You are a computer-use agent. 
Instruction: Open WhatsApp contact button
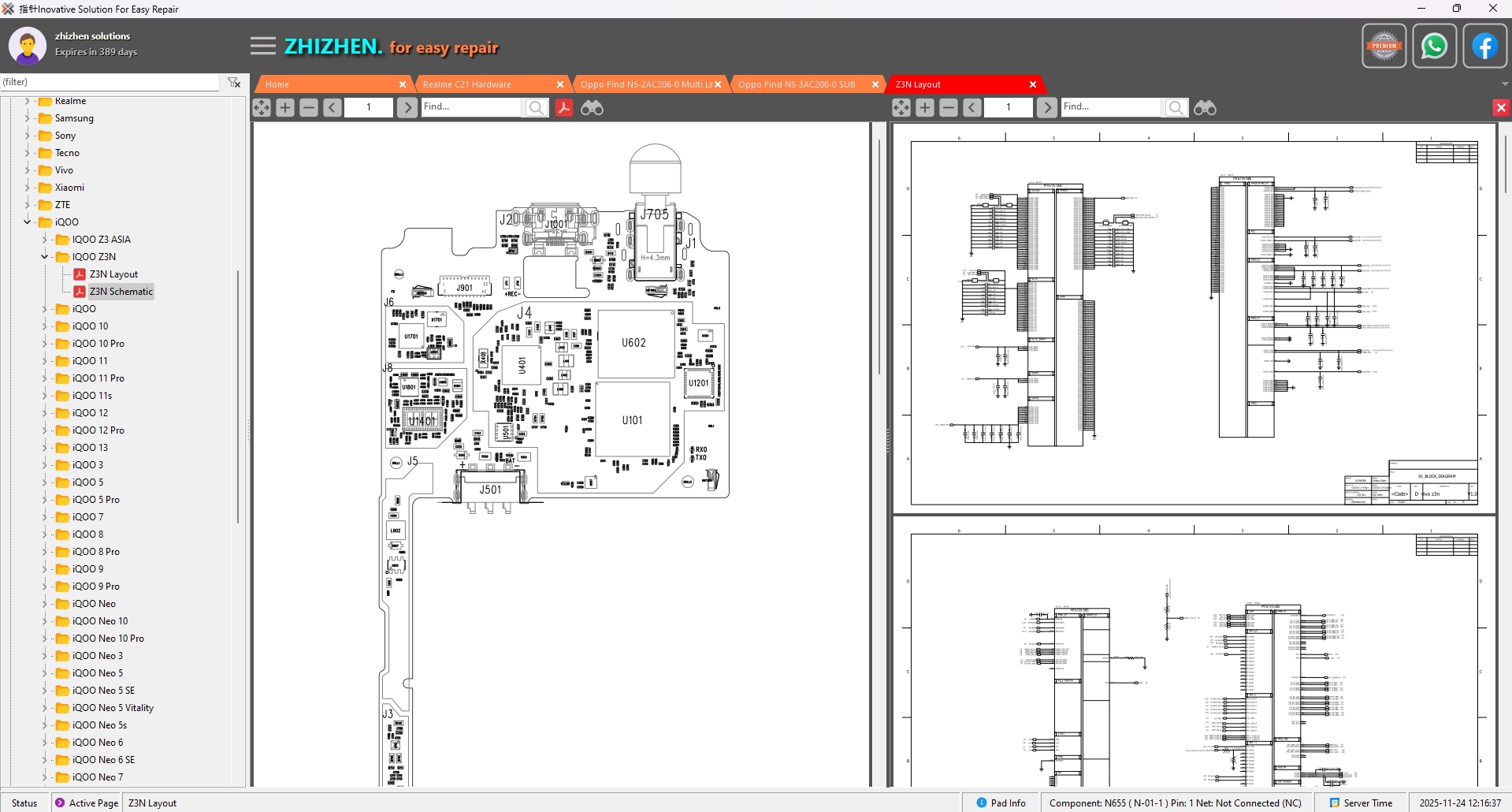click(x=1434, y=47)
